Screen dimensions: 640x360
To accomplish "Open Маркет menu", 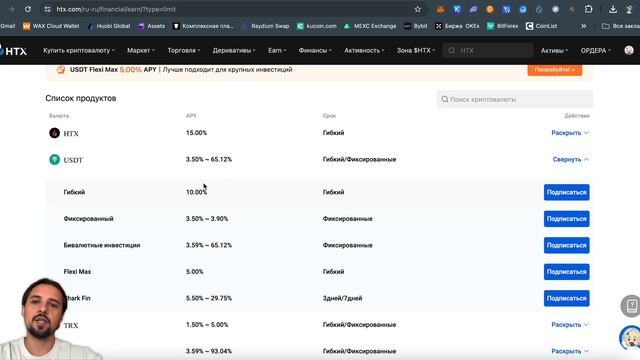I will coord(141,51).
